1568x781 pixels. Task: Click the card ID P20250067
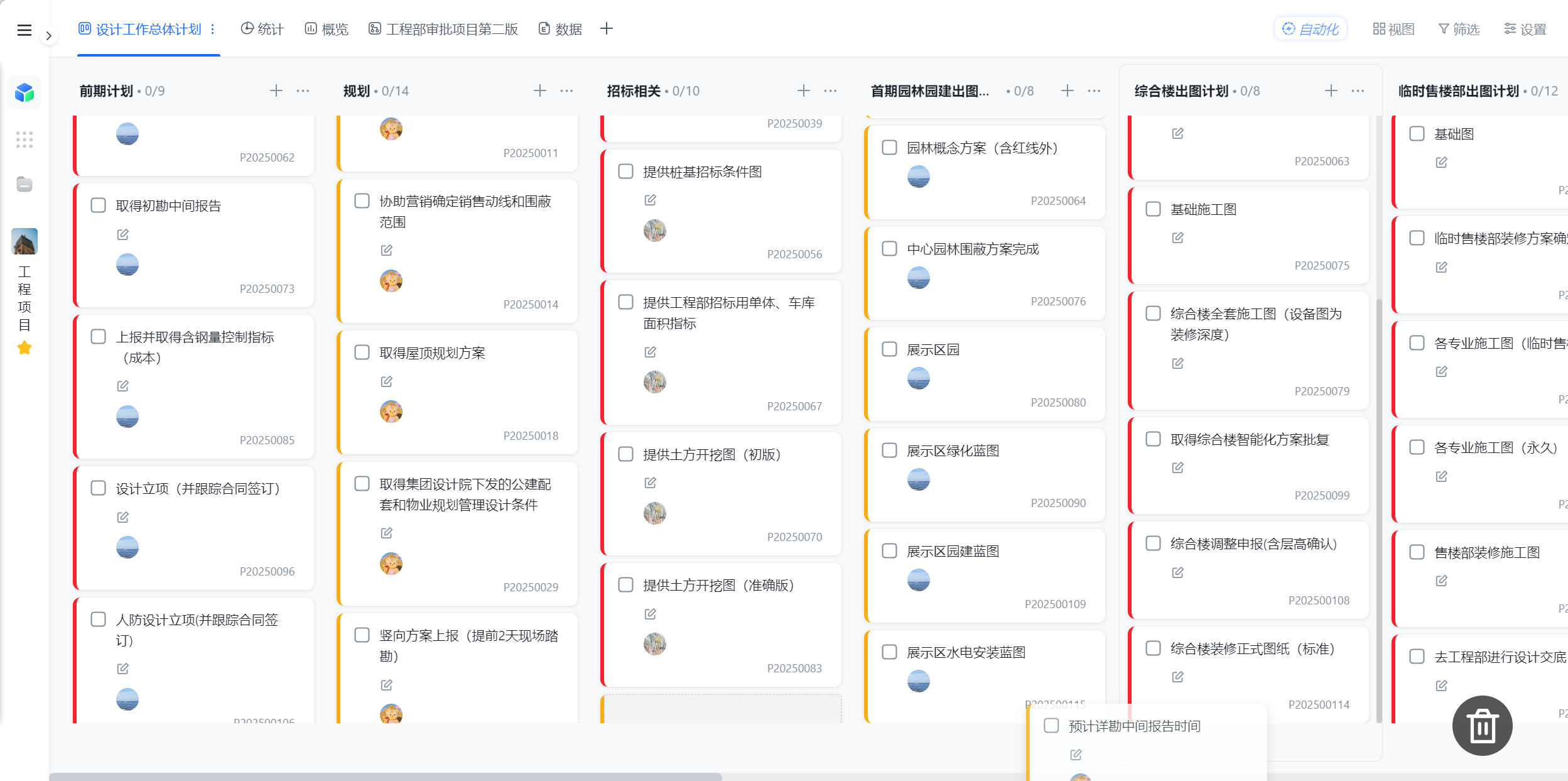point(794,406)
